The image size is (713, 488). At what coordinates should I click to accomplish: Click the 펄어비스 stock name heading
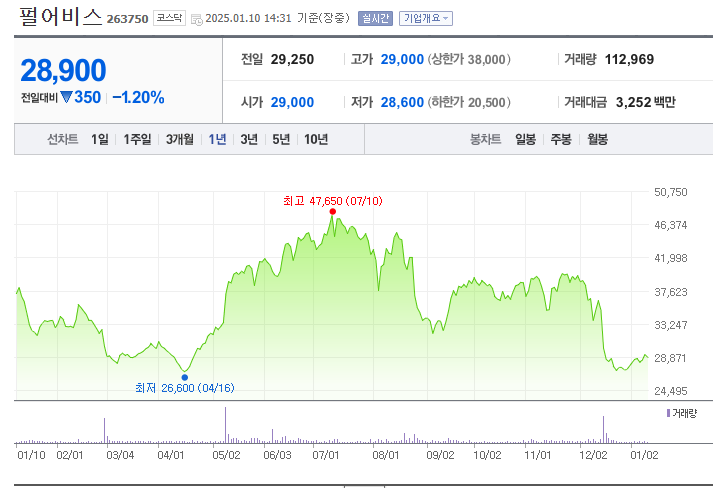coord(60,16)
